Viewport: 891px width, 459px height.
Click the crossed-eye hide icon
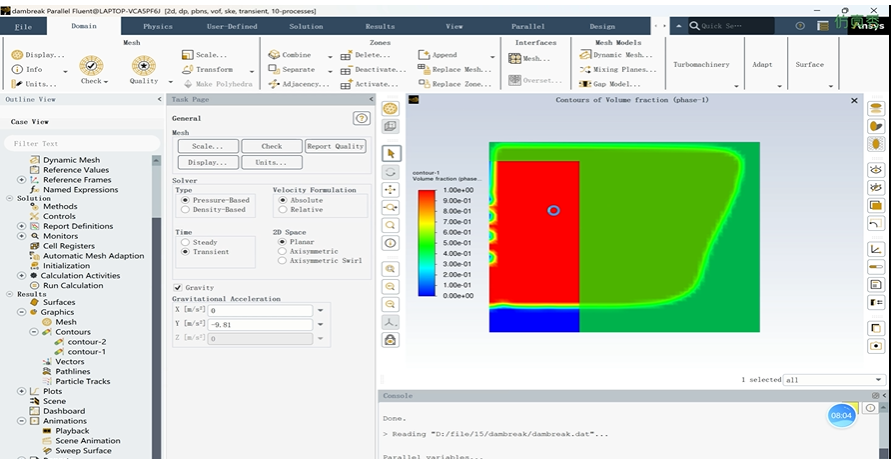[876, 187]
